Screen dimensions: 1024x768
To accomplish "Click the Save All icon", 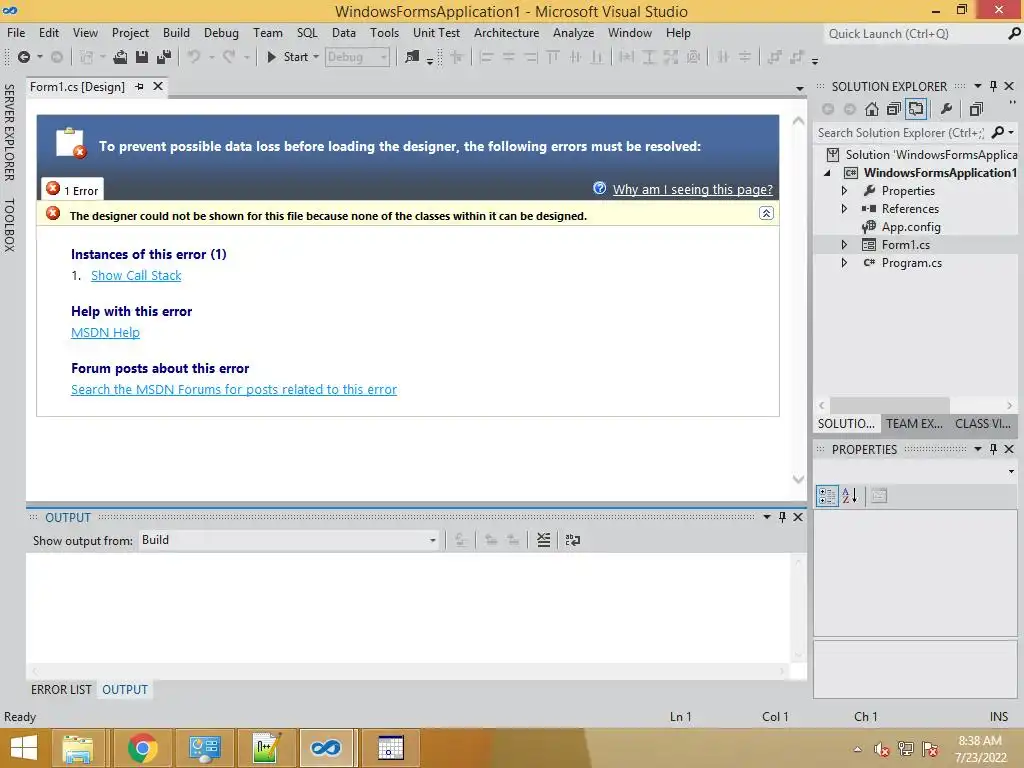I will 164,57.
